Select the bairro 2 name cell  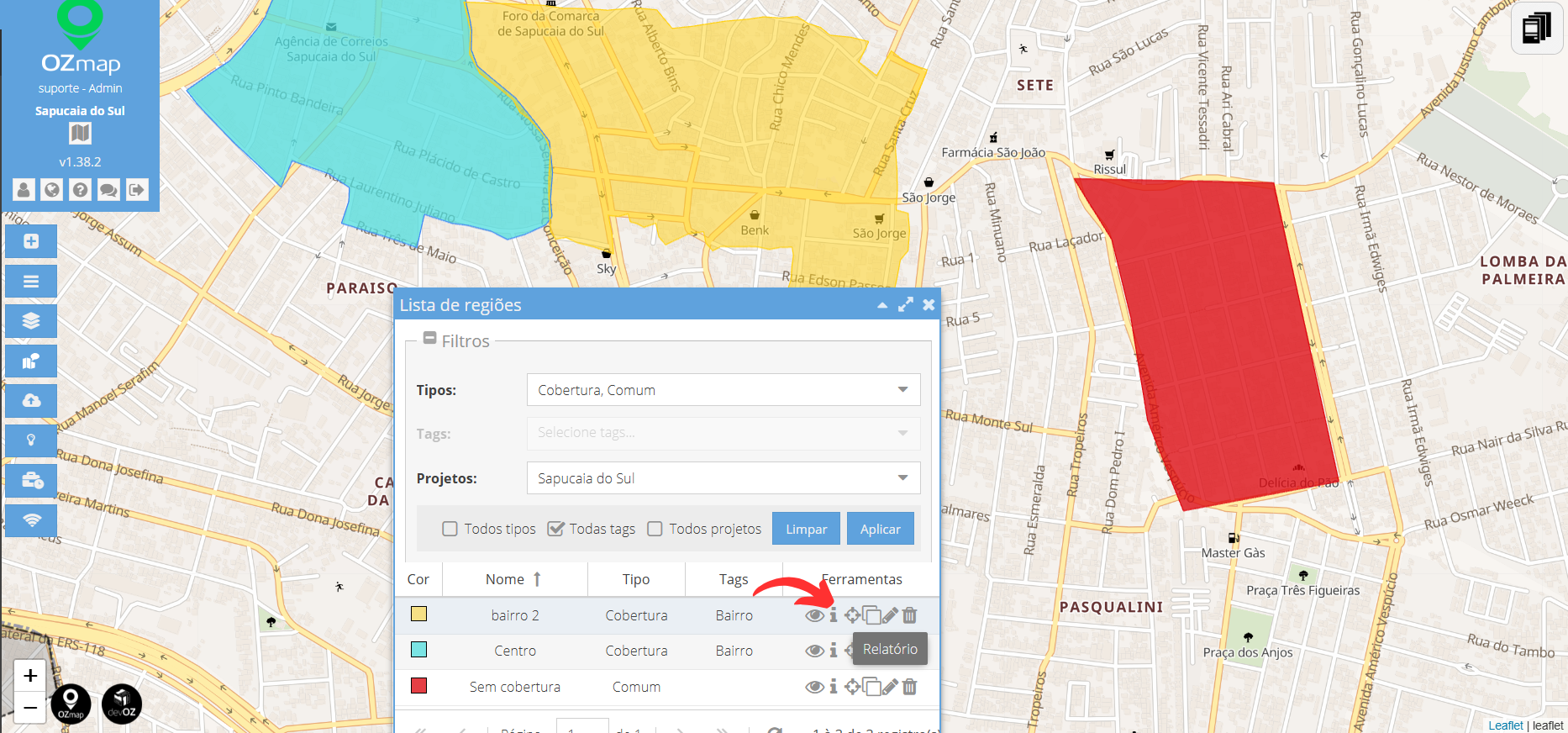(x=514, y=615)
